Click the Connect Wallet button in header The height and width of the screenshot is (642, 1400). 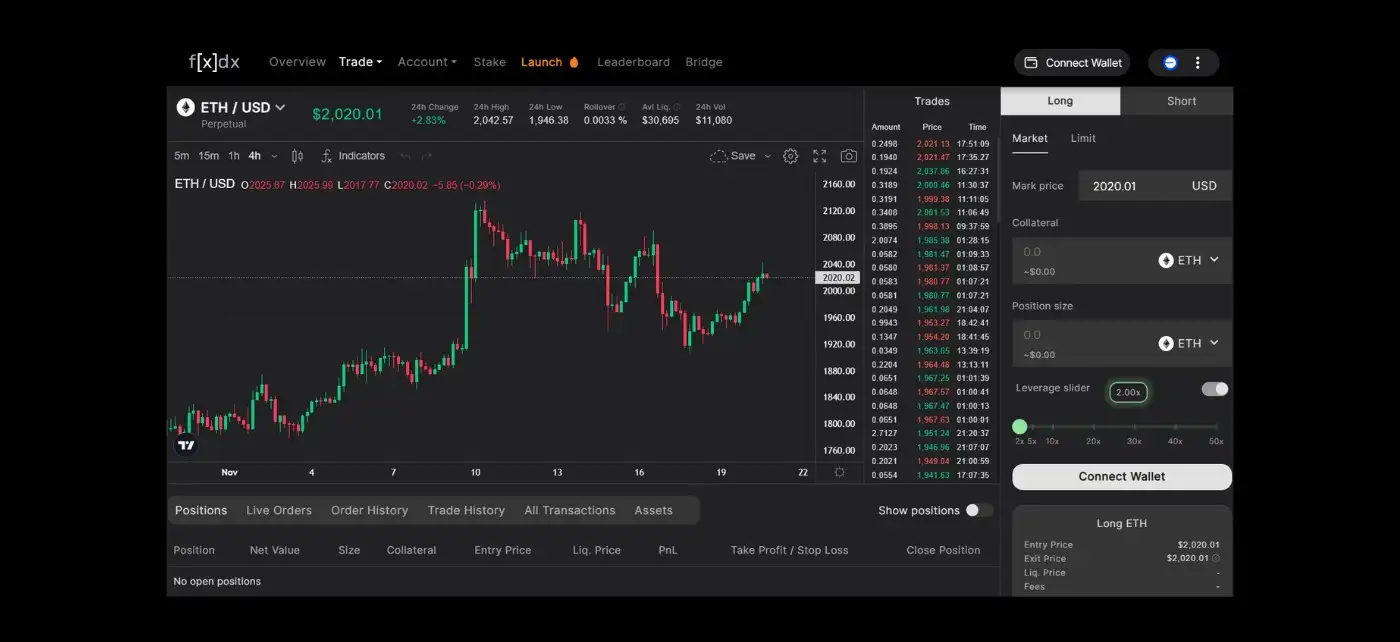click(x=1072, y=63)
